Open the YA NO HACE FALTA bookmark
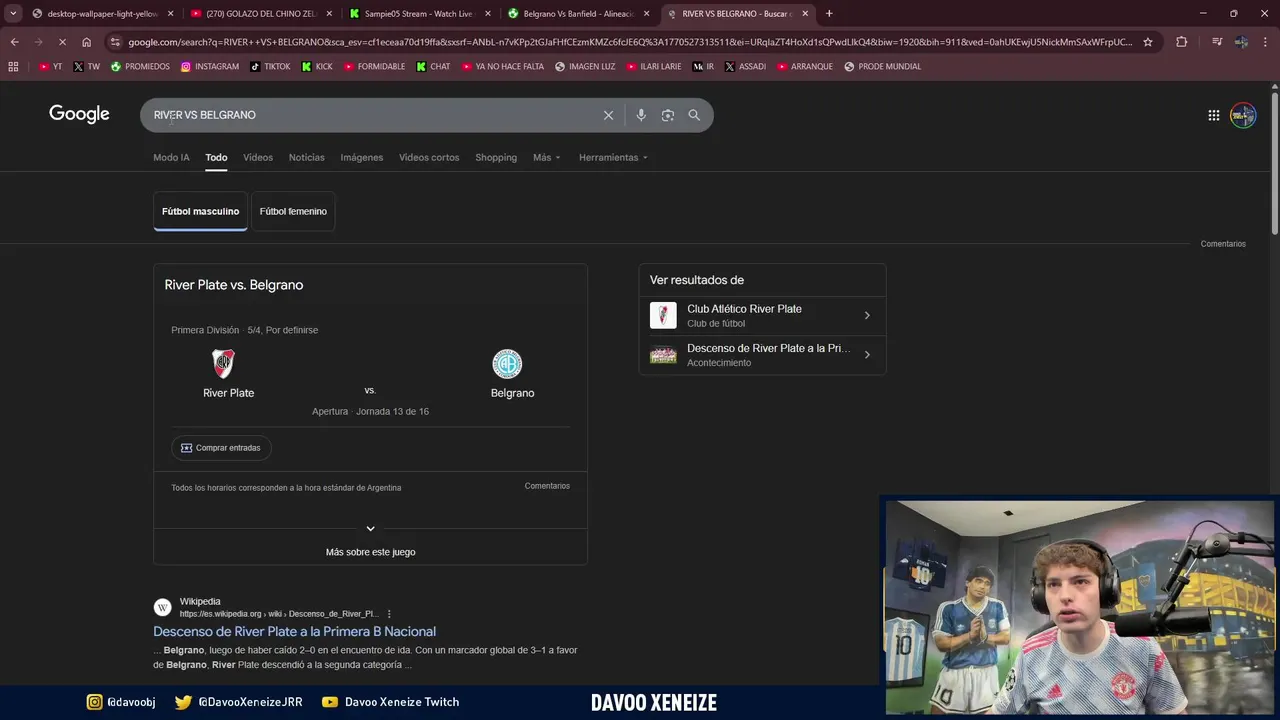Image resolution: width=1280 pixels, height=720 pixels. pyautogui.click(x=502, y=67)
